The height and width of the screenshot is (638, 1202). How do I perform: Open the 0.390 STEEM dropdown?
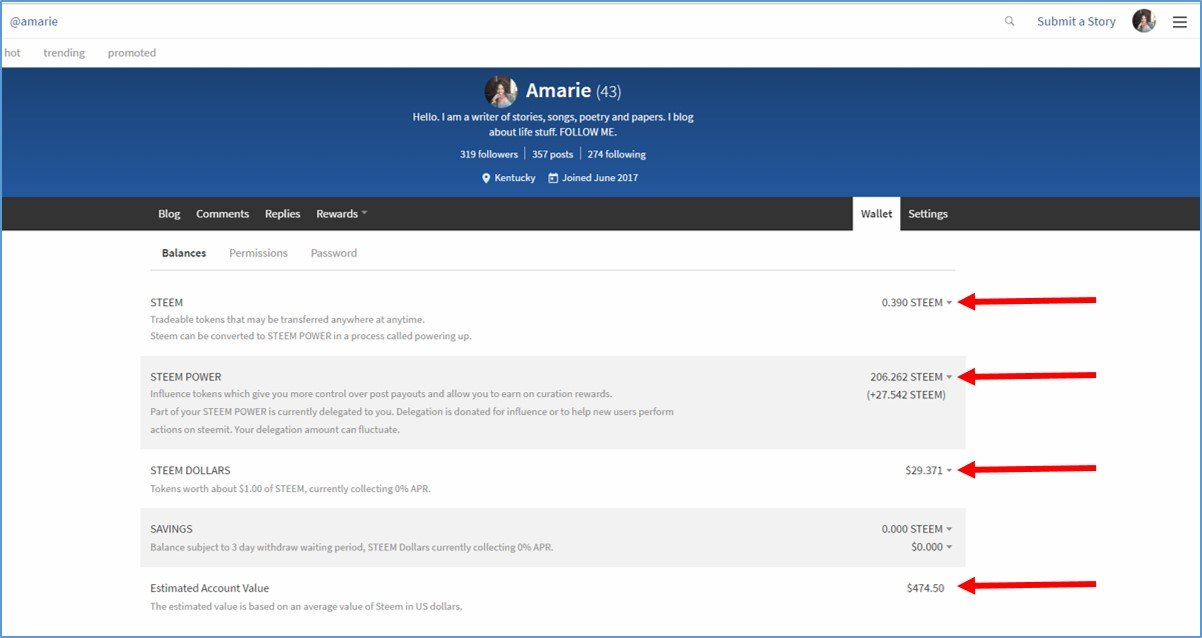(917, 302)
